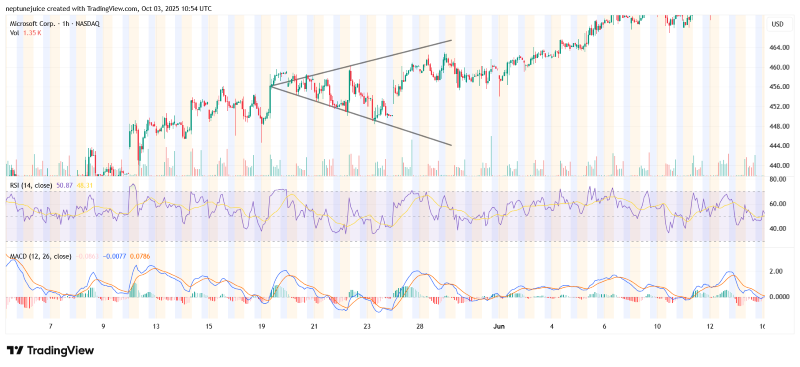Click date 28 on time axis
The image size is (800, 367).
(x=419, y=327)
